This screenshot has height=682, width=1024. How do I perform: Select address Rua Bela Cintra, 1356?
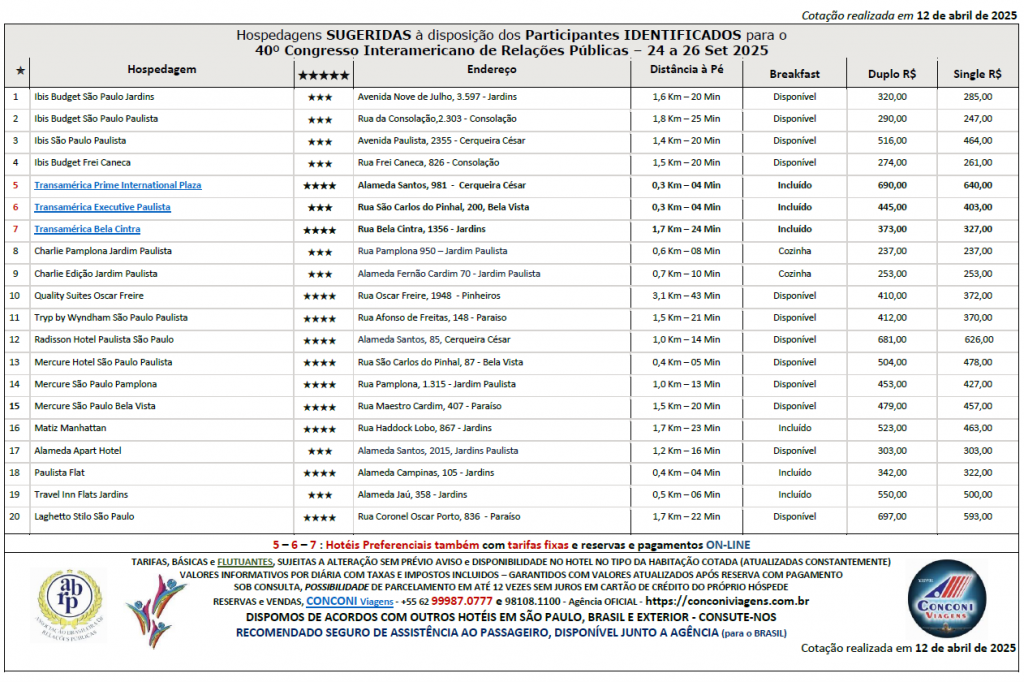pyautogui.click(x=421, y=229)
